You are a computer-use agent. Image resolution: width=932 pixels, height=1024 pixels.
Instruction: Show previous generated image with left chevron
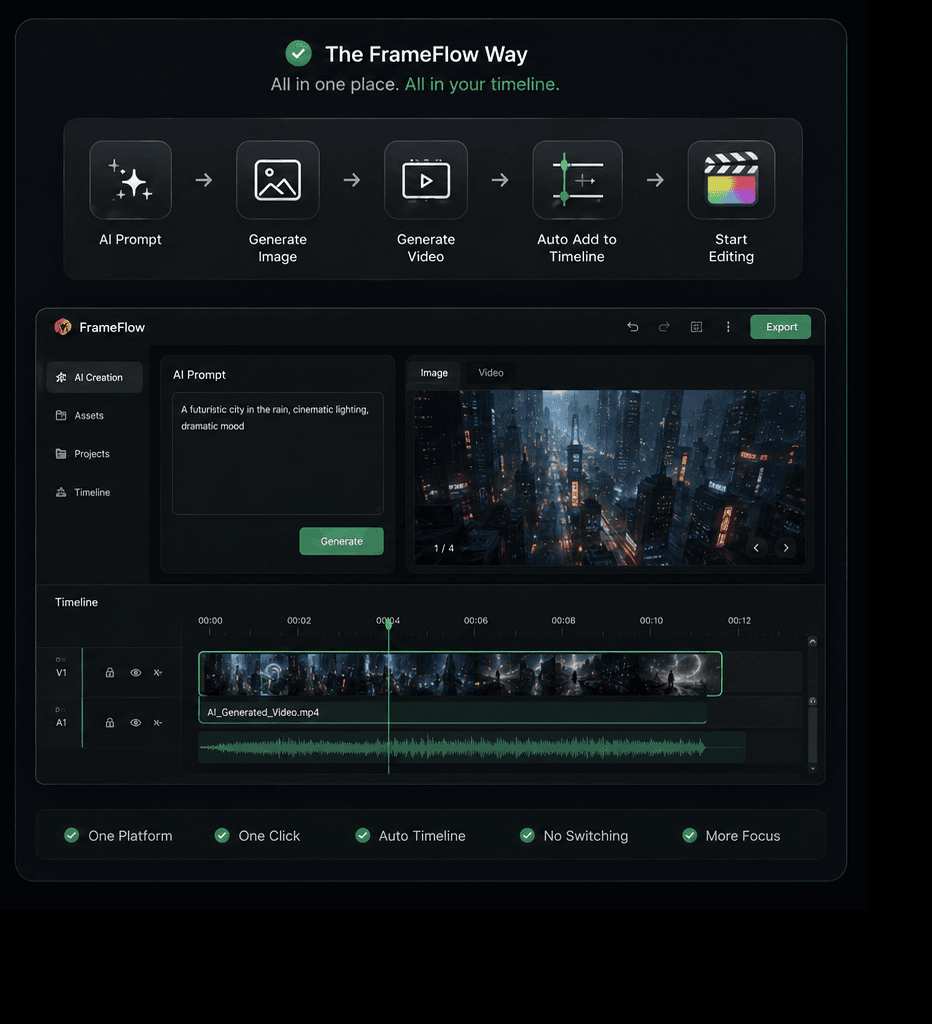tap(756, 548)
